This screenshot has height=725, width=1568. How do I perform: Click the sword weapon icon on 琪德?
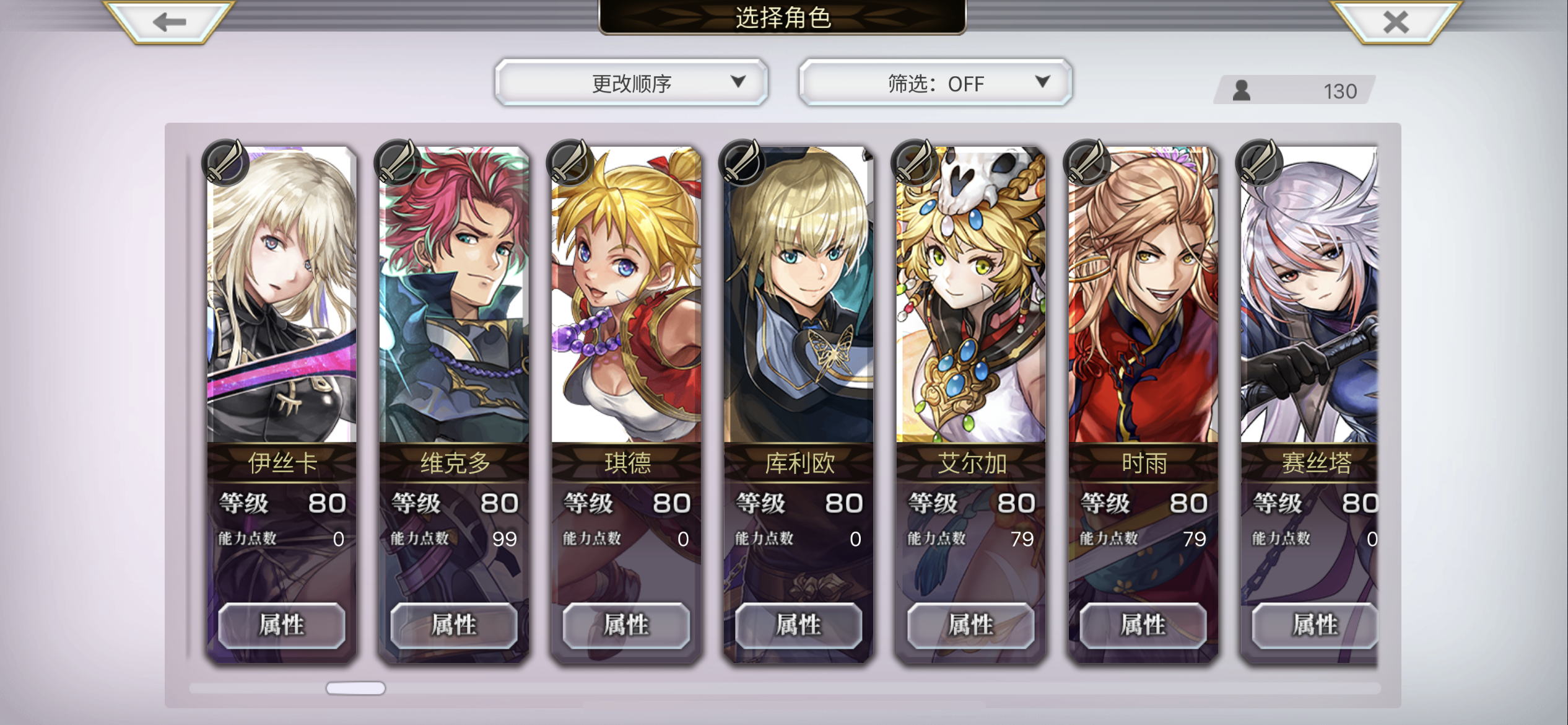[570, 163]
